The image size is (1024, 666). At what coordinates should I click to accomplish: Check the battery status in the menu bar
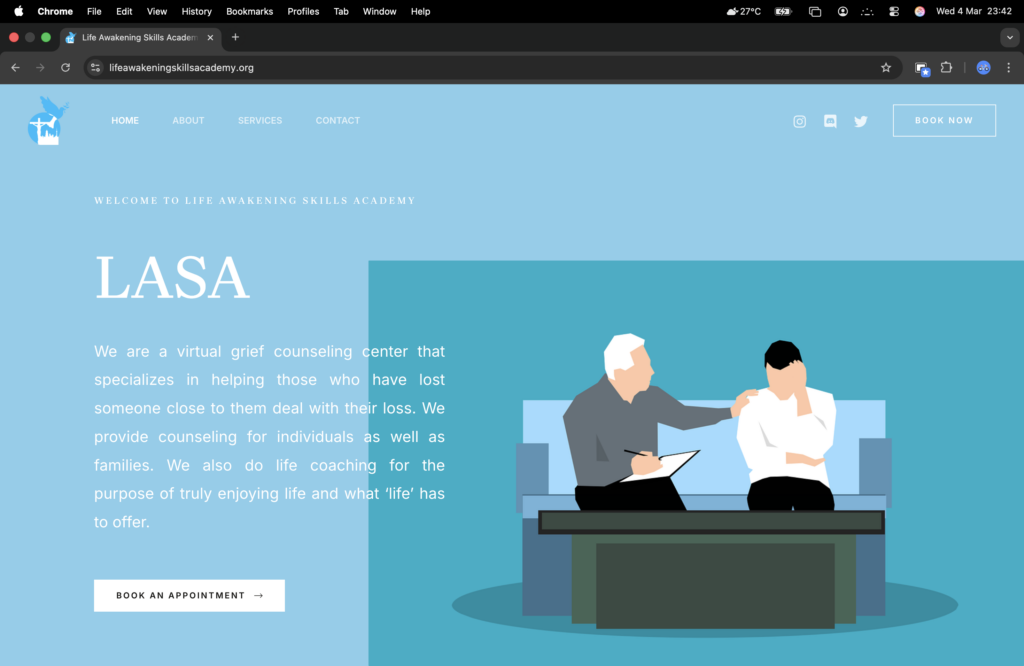click(x=782, y=11)
